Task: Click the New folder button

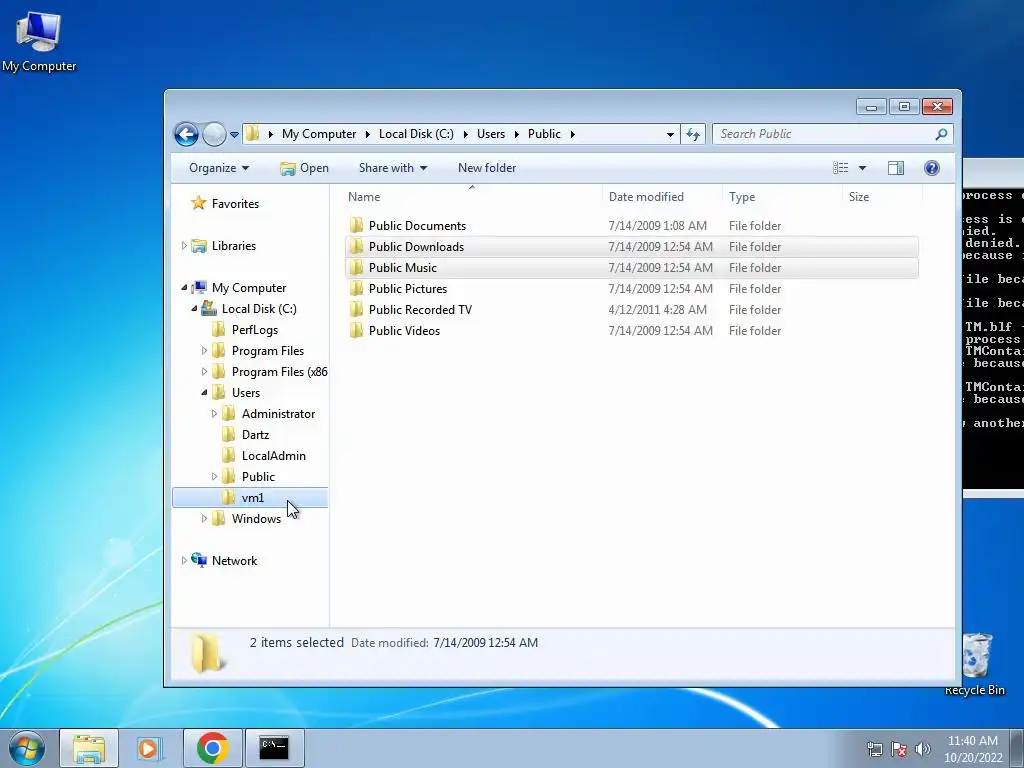Action: tap(487, 168)
